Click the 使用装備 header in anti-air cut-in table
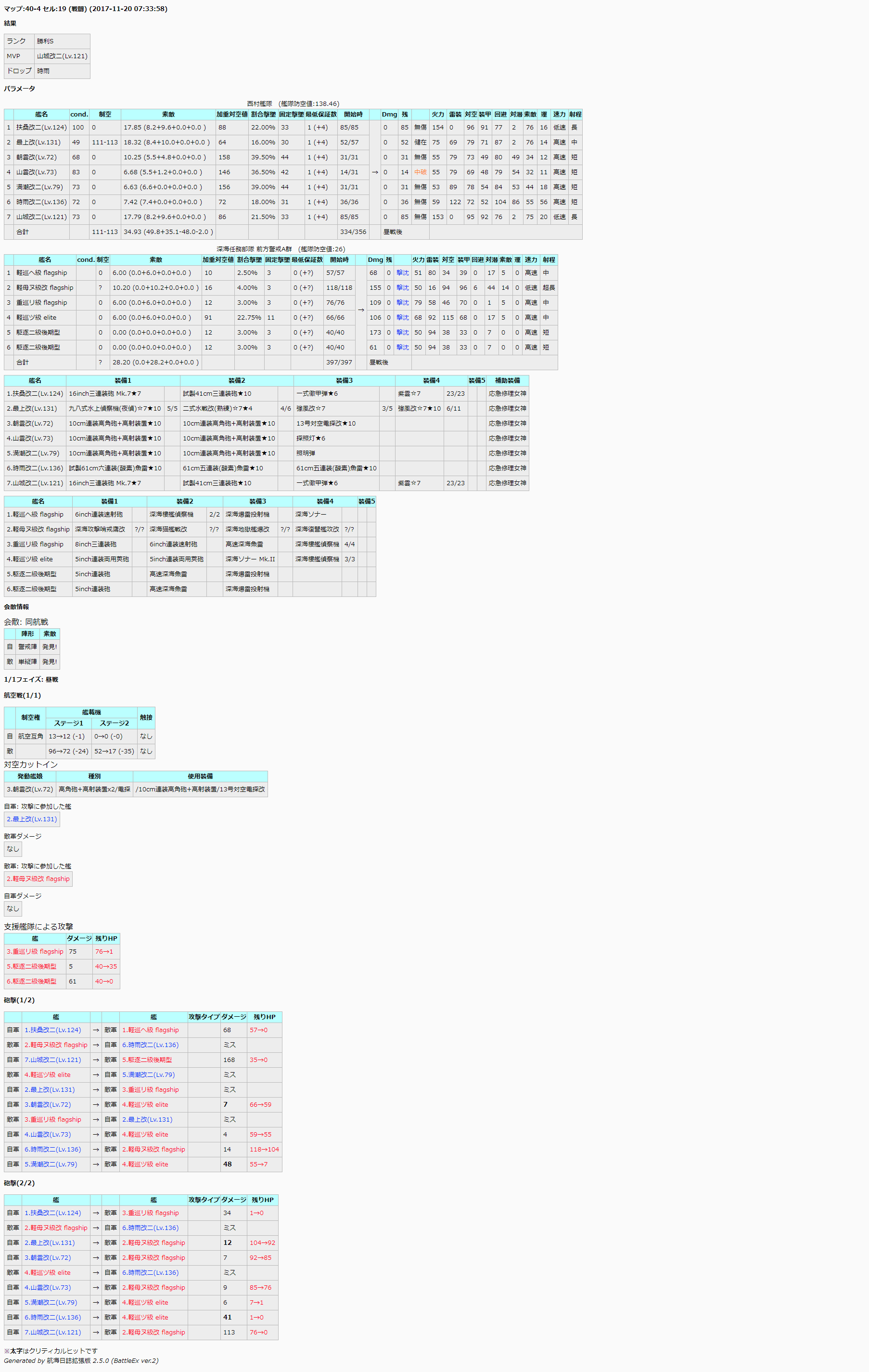The height and width of the screenshot is (1372, 869). point(200,776)
